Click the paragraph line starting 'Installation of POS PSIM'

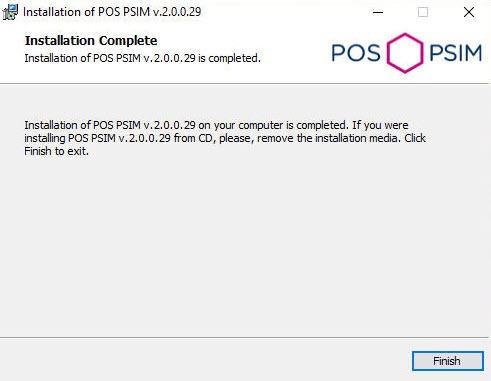pos(216,125)
